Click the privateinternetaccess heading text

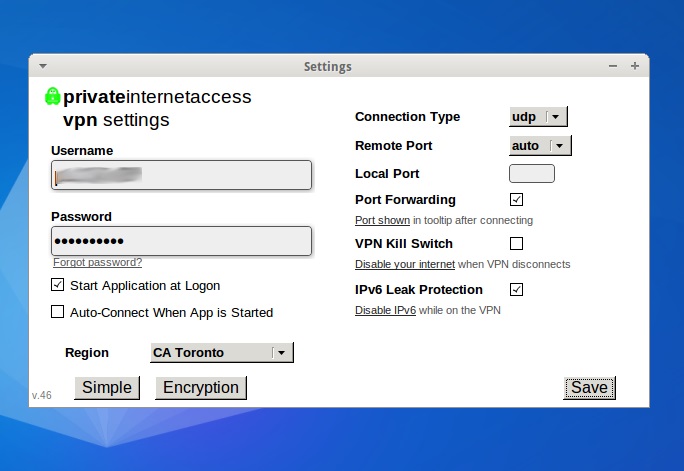157,97
